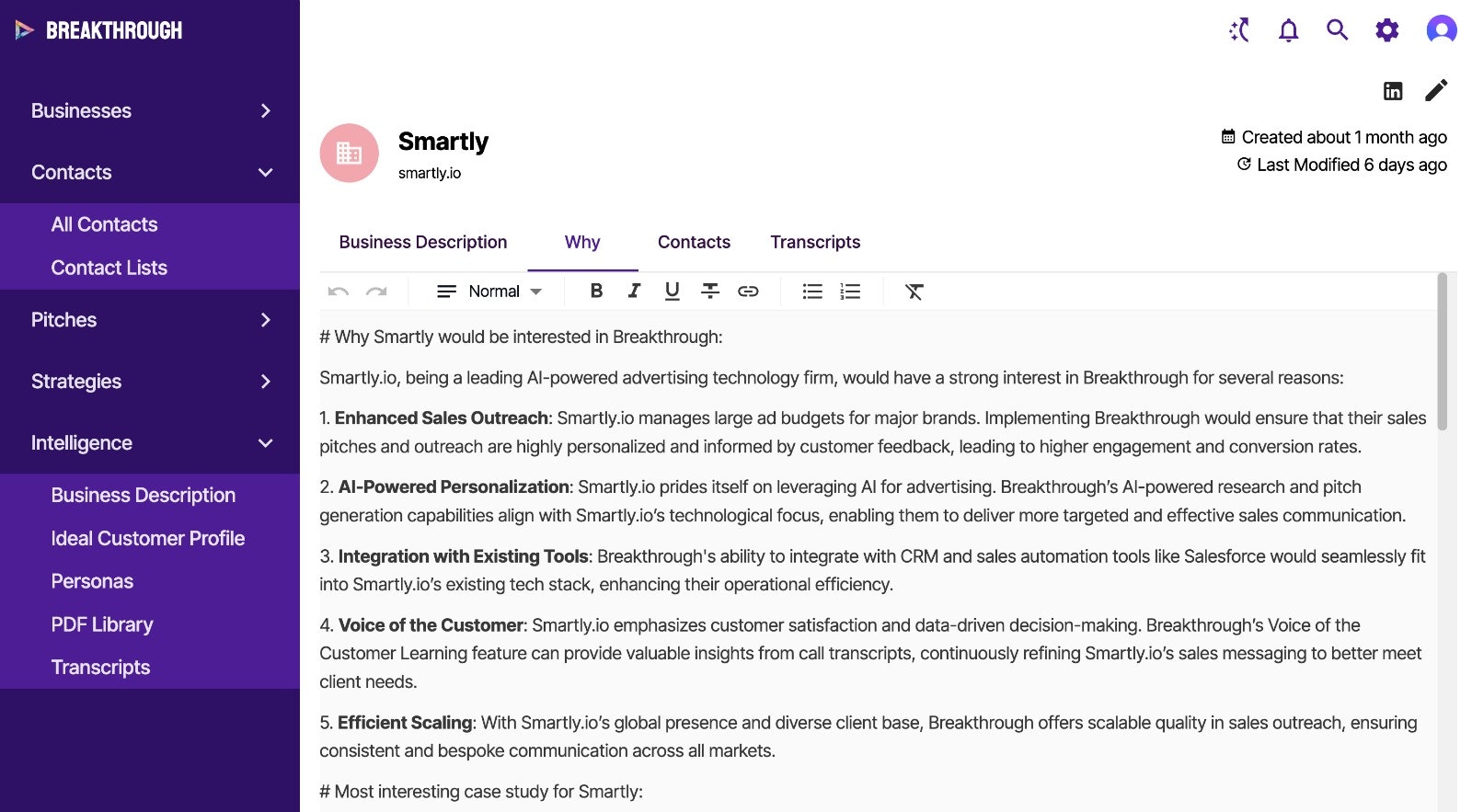Open All Contacts in sidebar

(x=104, y=224)
